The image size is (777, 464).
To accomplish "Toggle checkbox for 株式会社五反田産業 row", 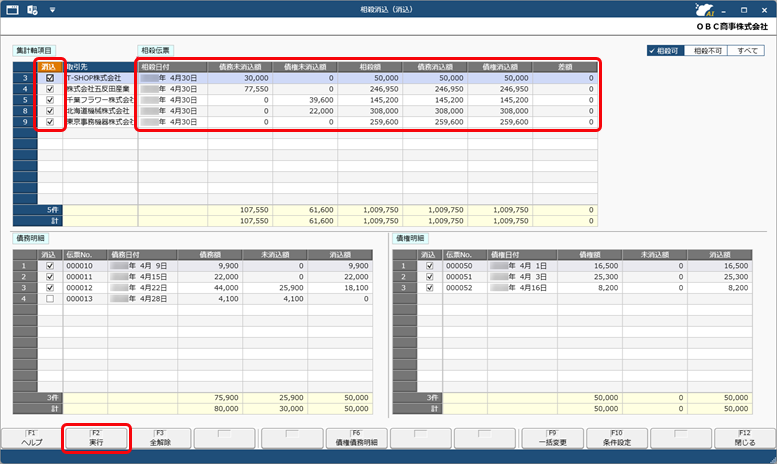I will point(50,89).
